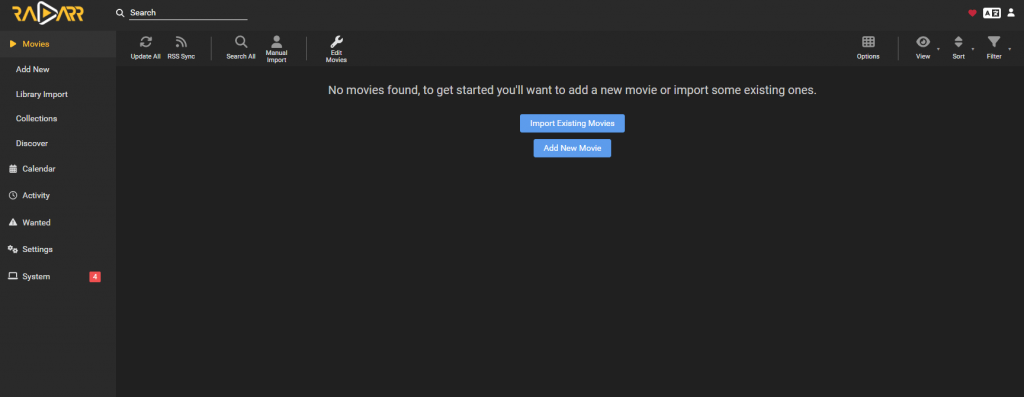Click Add New Movie button
The height and width of the screenshot is (397, 1024).
572,148
